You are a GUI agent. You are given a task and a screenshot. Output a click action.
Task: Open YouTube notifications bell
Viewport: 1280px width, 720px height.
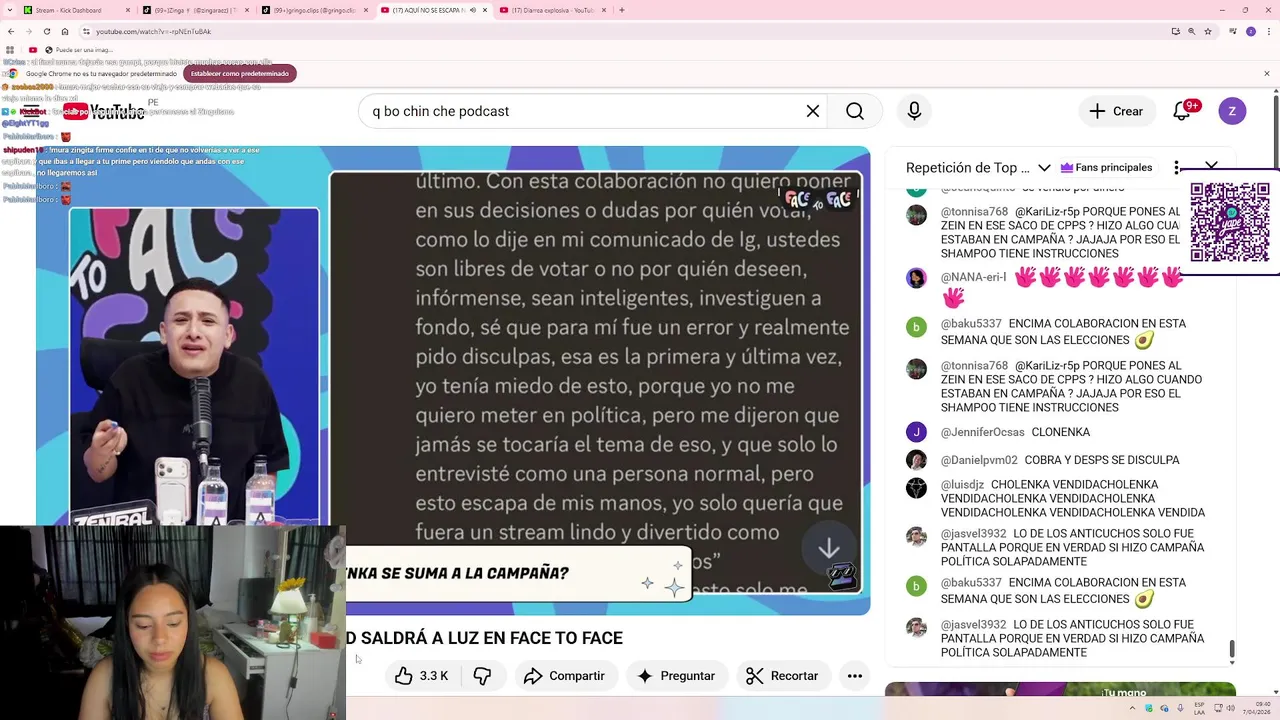pyautogui.click(x=1182, y=111)
